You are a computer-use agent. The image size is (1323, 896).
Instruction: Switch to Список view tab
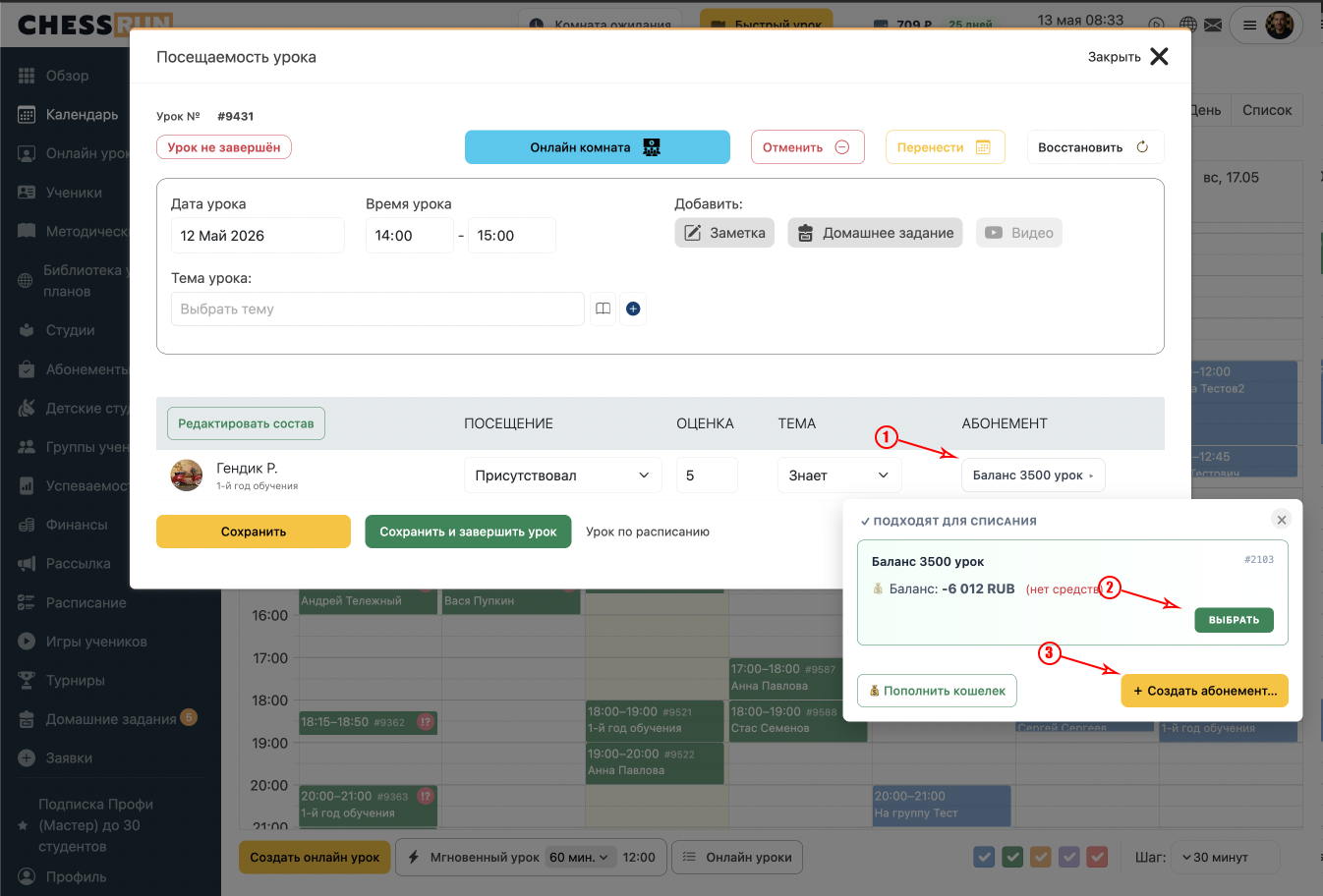pyautogui.click(x=1266, y=110)
